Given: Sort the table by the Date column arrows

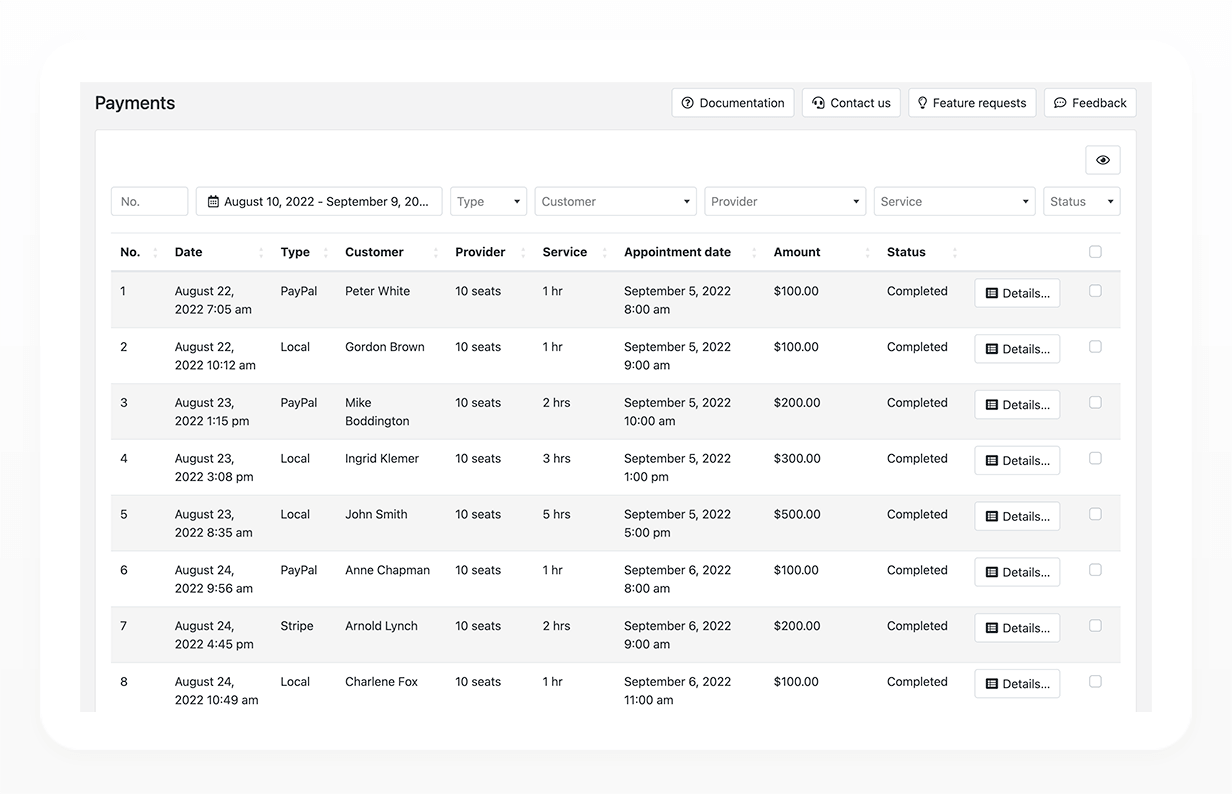Looking at the screenshot, I should 262,253.
